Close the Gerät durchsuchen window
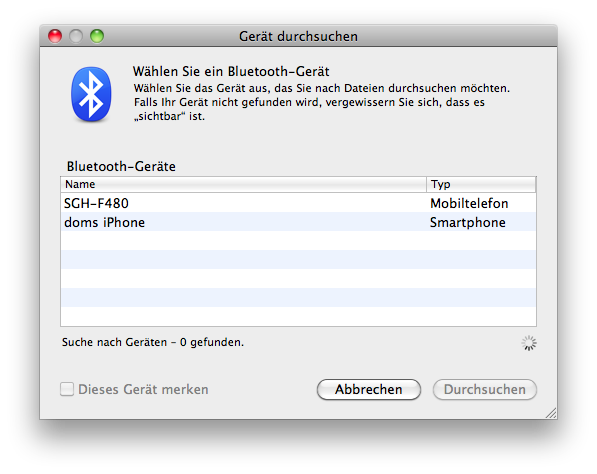 [55, 36]
